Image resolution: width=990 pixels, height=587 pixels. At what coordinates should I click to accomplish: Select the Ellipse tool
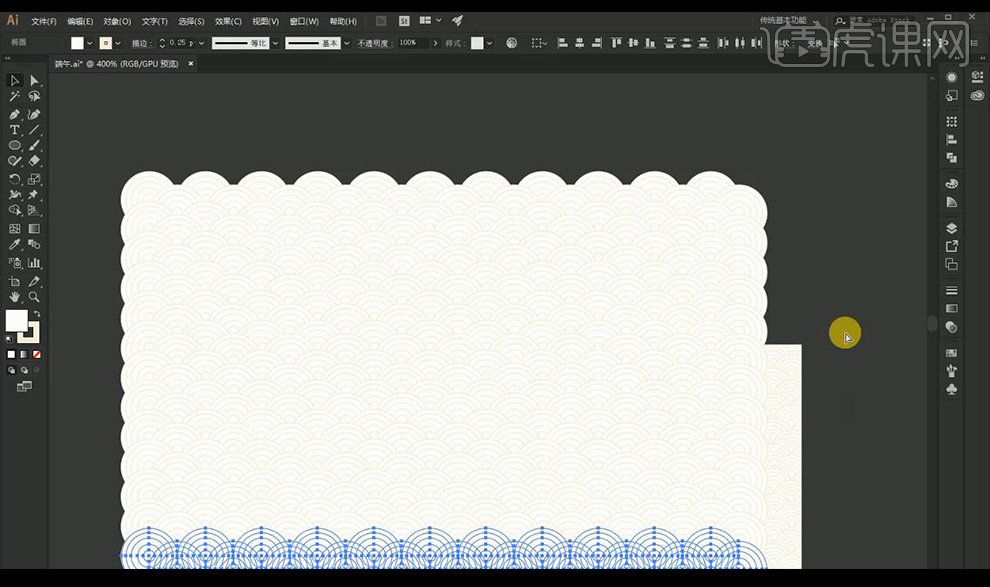click(x=15, y=146)
